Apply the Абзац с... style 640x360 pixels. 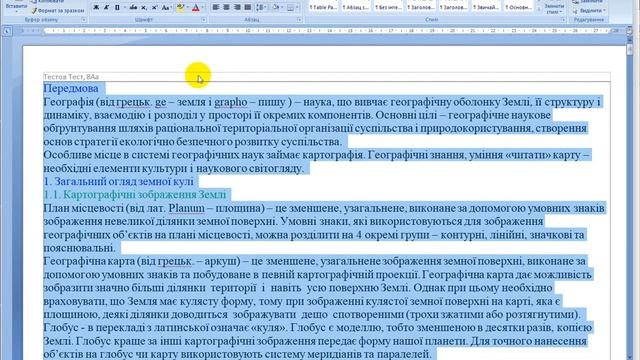coord(355,6)
